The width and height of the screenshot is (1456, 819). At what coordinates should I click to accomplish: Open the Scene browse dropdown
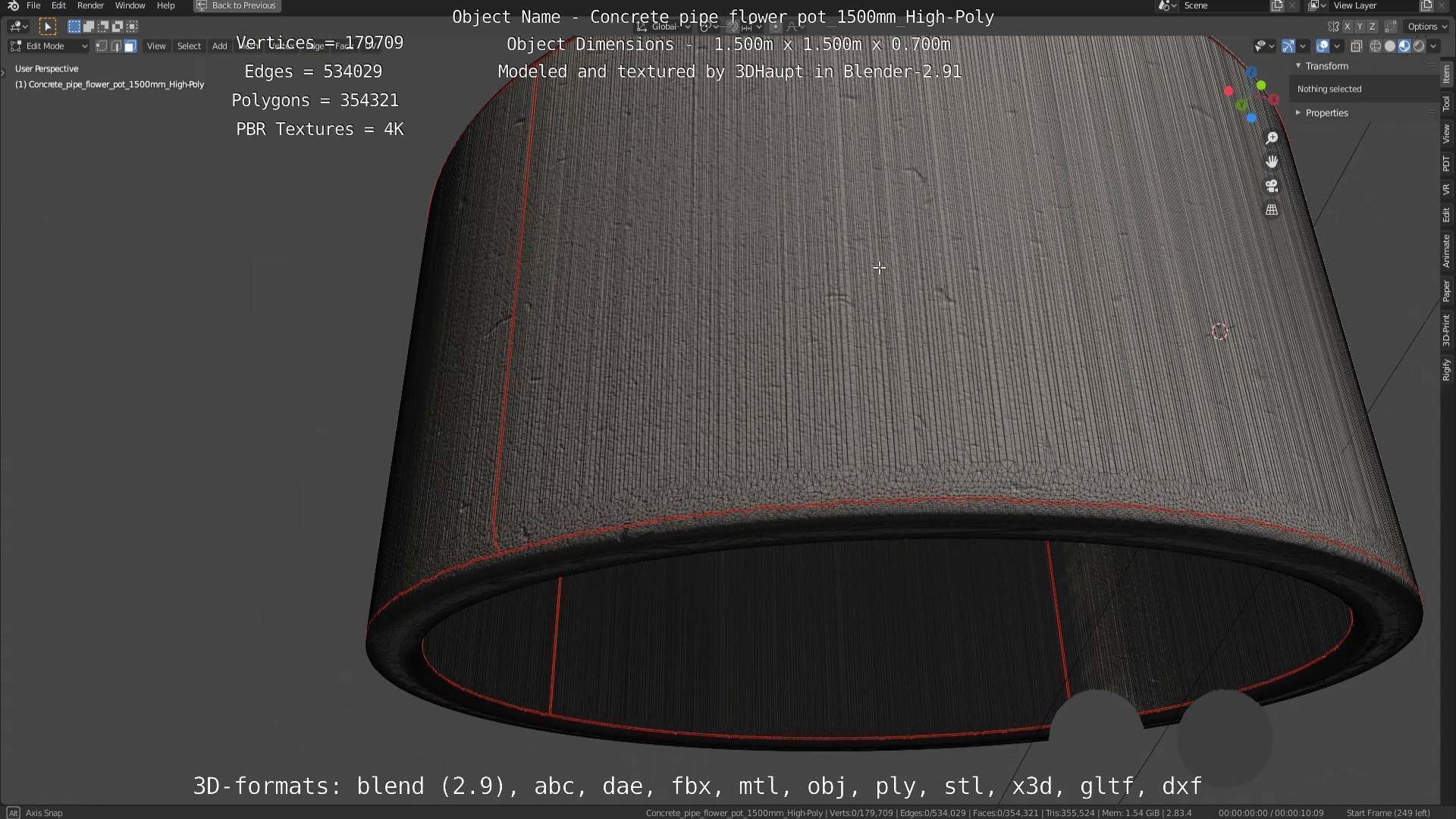[1167, 5]
